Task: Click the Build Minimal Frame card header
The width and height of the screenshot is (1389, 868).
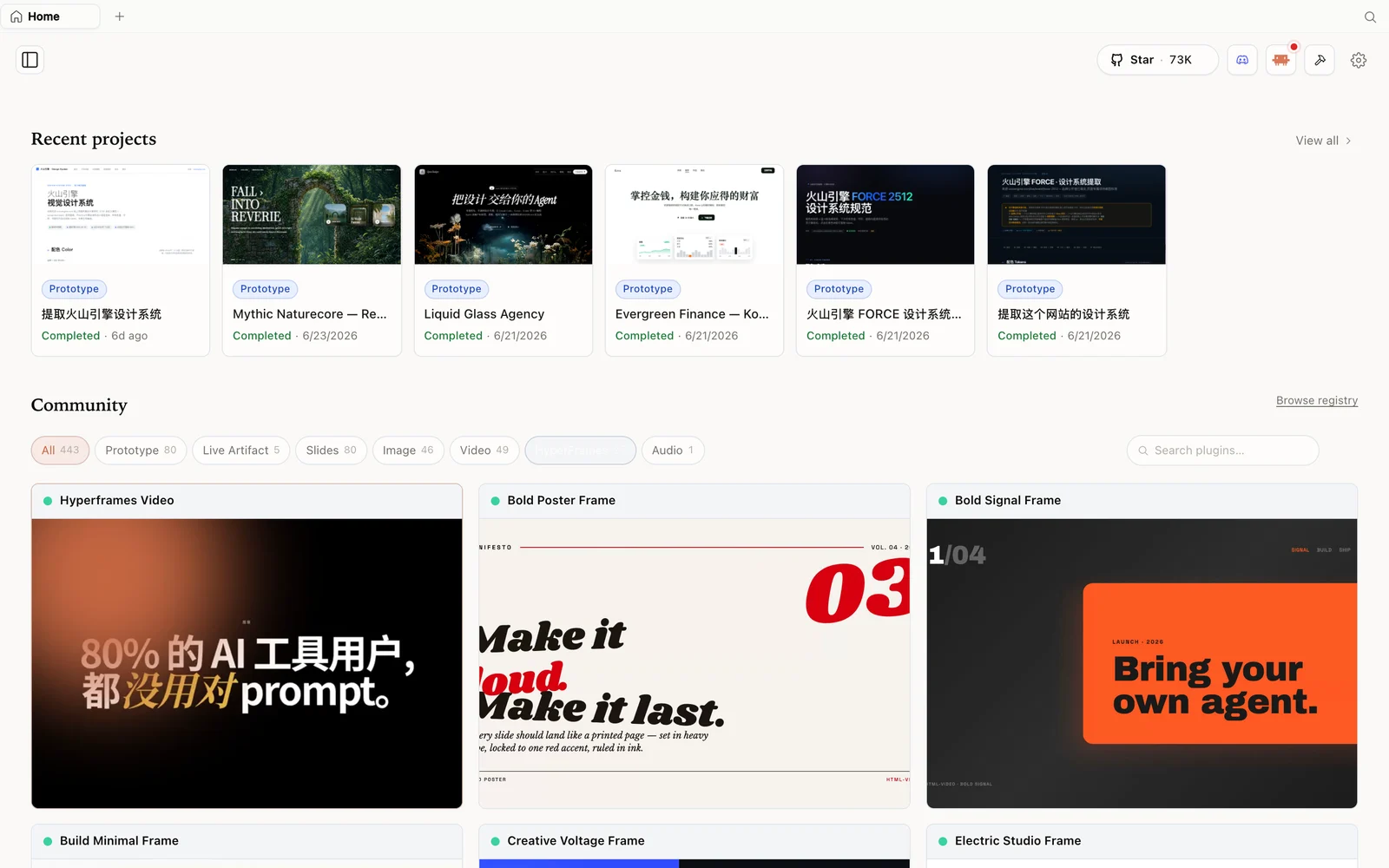Action: coord(247,841)
